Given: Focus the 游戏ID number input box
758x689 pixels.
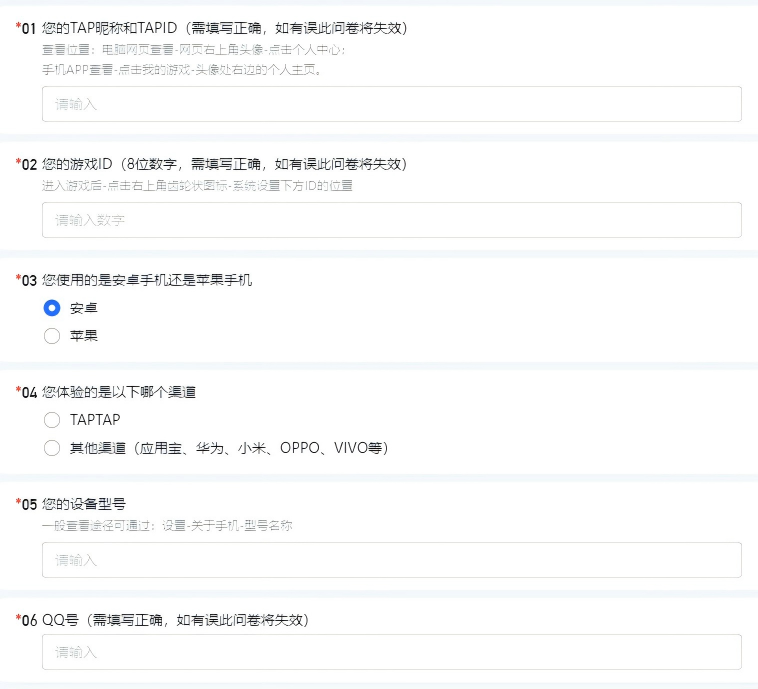Looking at the screenshot, I should click(x=391, y=220).
